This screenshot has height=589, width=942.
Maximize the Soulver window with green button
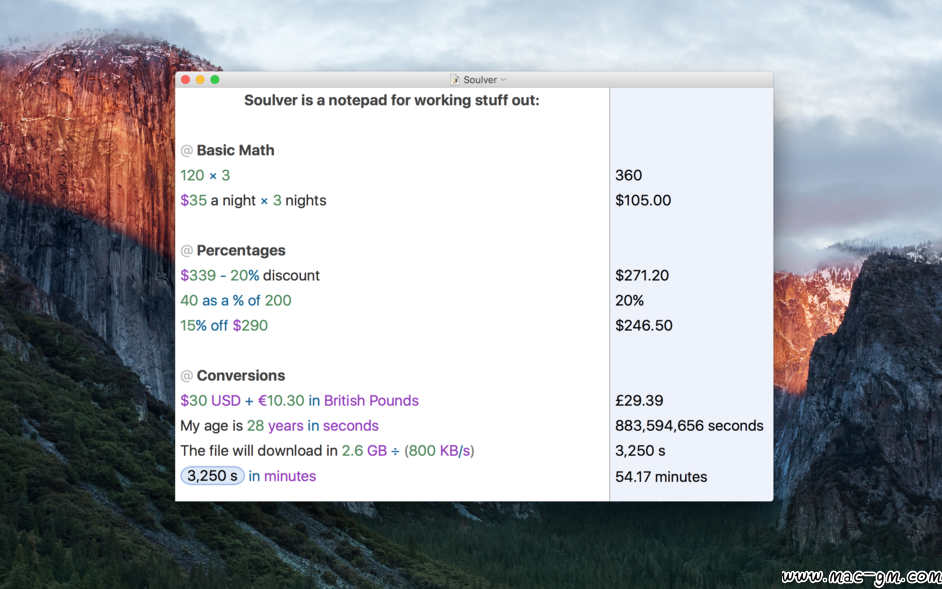click(x=215, y=79)
